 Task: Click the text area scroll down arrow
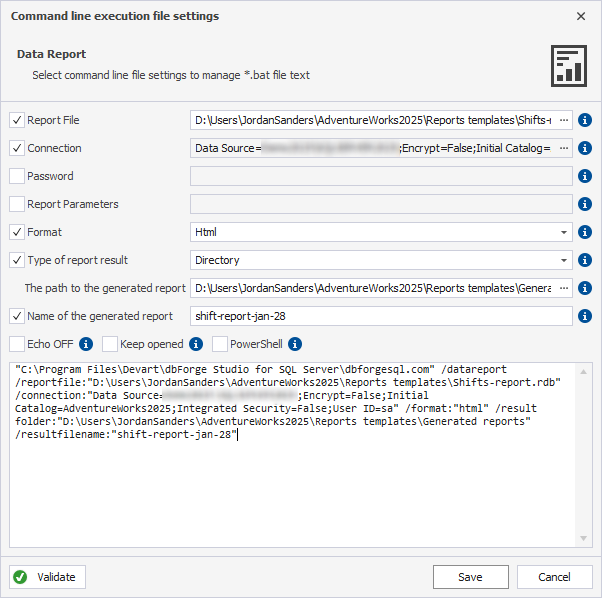[x=584, y=539]
